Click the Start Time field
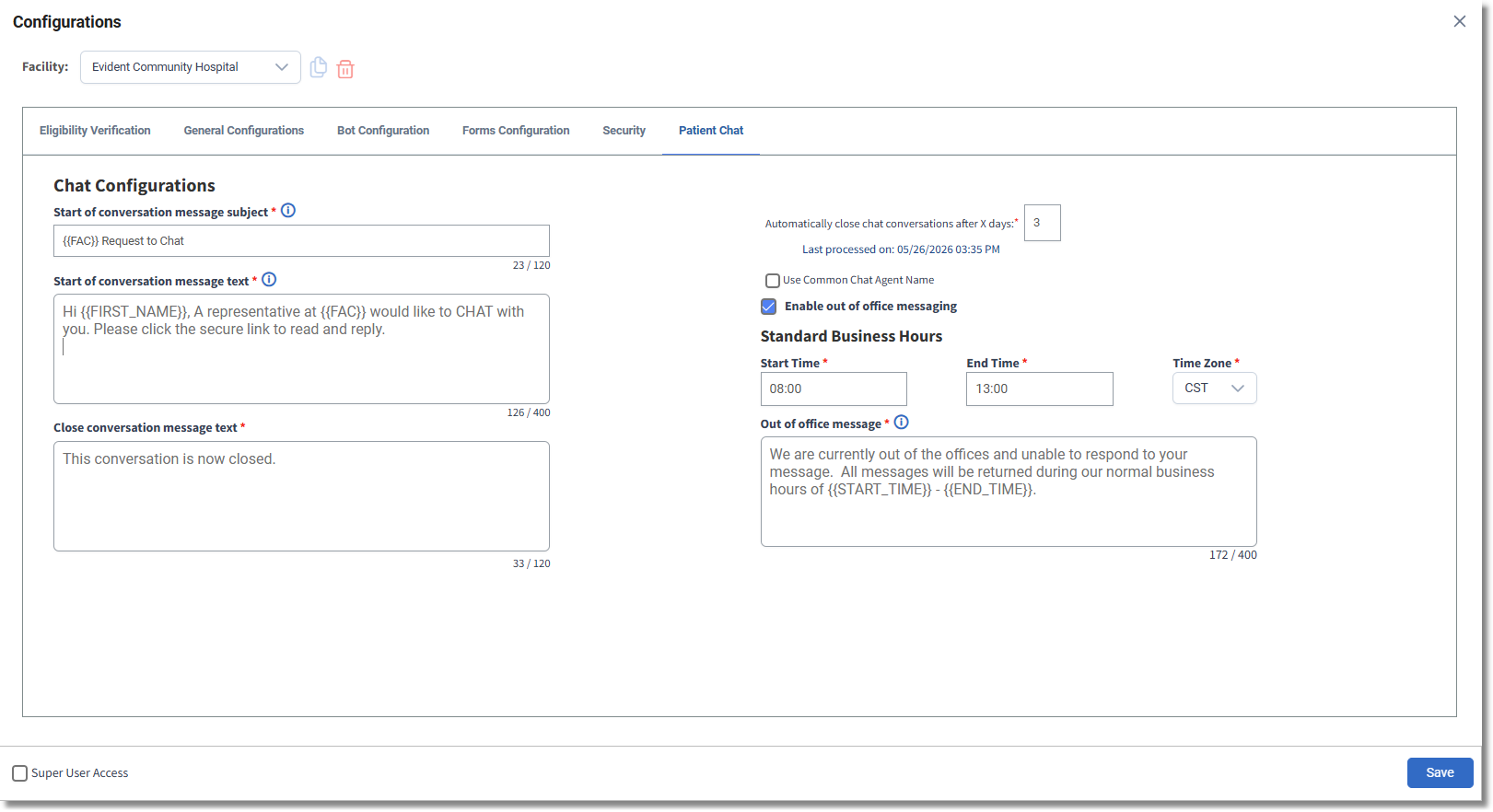The width and height of the screenshot is (1493, 812). tap(834, 389)
